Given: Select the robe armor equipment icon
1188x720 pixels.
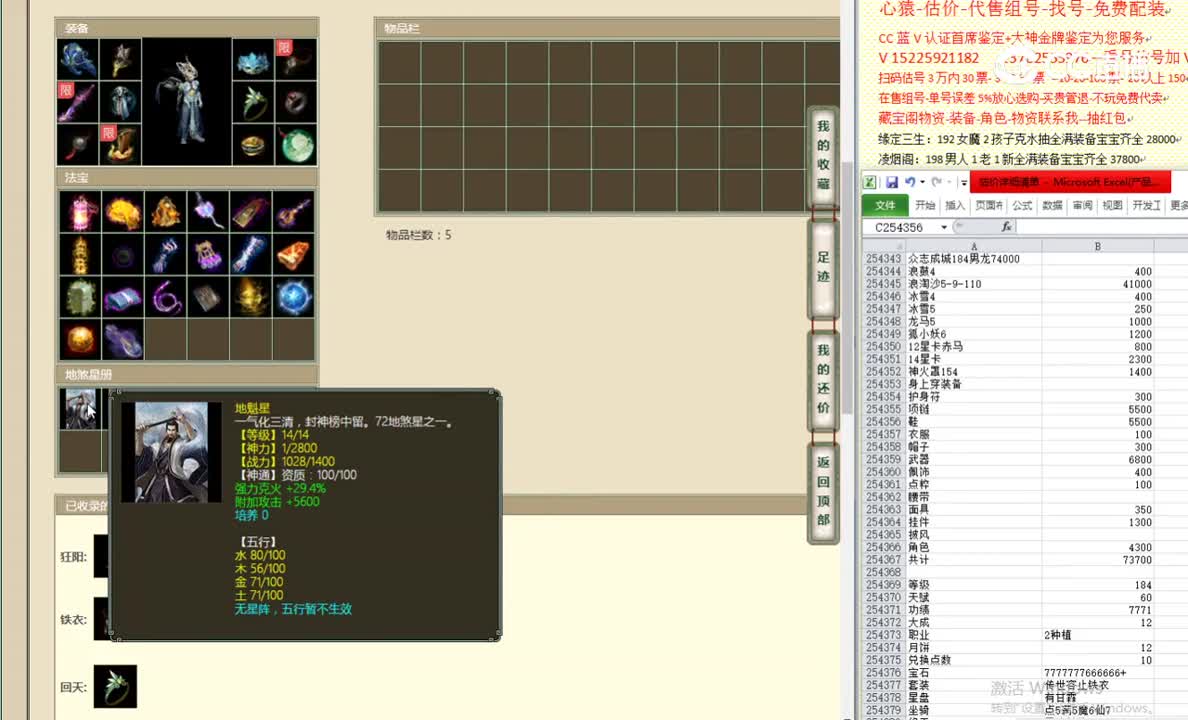Looking at the screenshot, I should pos(120,102).
